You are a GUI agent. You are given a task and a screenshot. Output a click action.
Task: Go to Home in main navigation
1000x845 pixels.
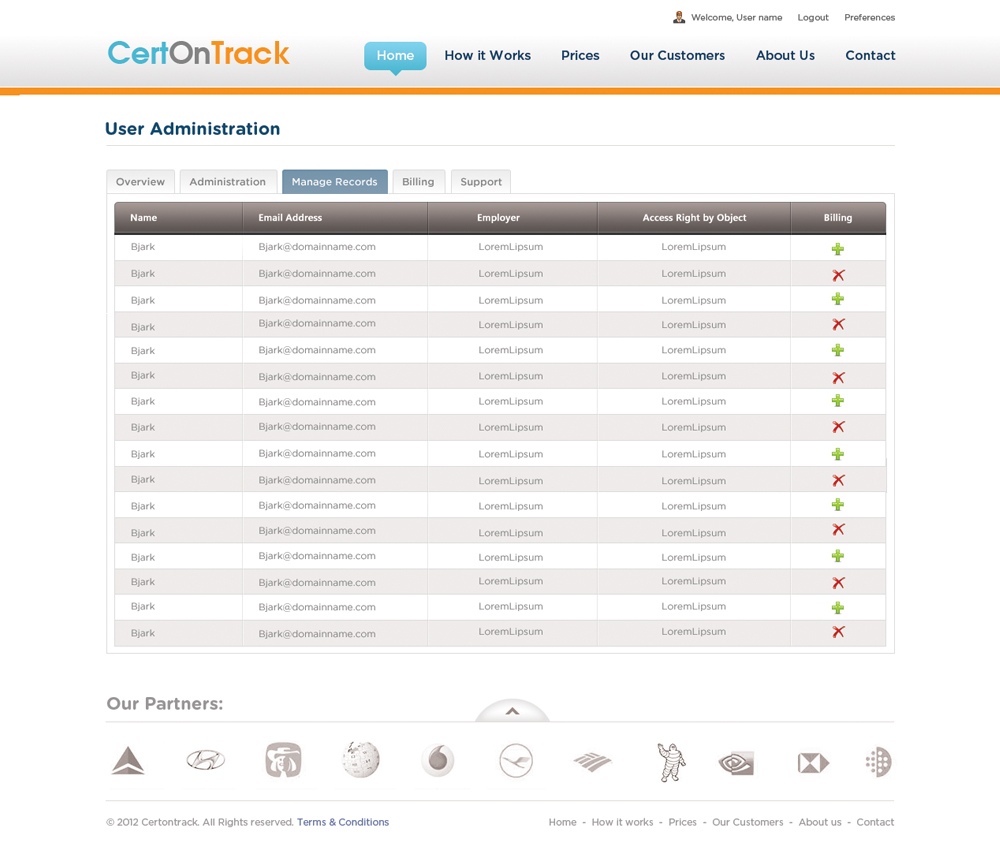395,55
